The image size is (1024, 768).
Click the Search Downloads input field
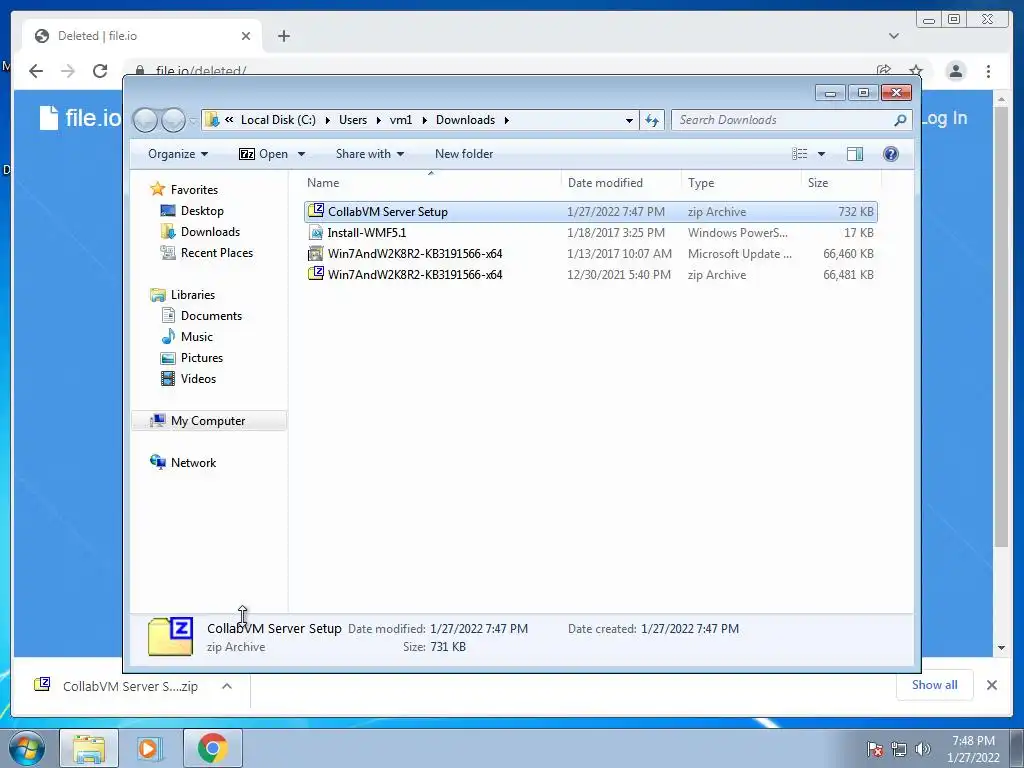pyautogui.click(x=784, y=120)
